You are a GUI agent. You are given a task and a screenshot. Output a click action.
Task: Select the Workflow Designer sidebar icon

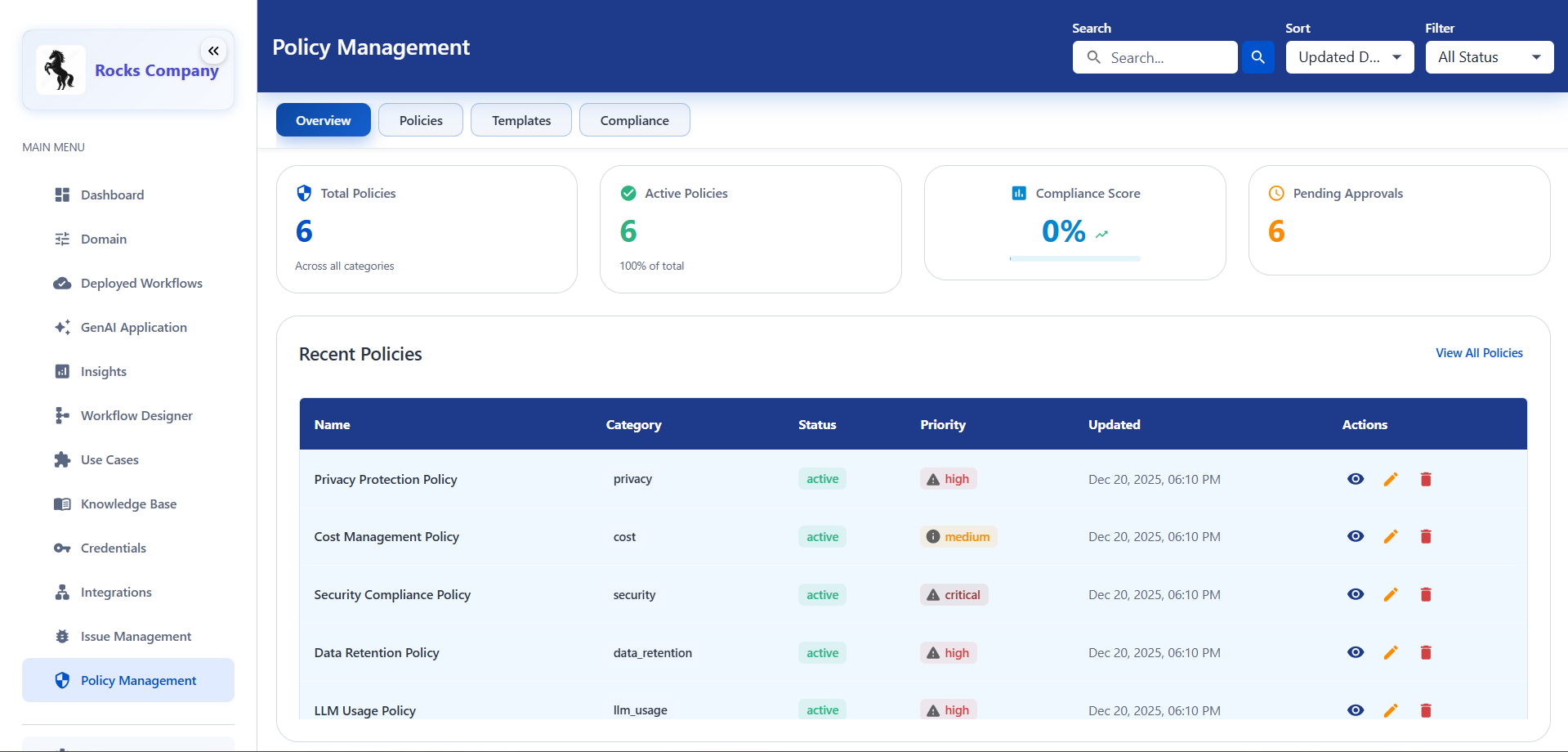[63, 415]
